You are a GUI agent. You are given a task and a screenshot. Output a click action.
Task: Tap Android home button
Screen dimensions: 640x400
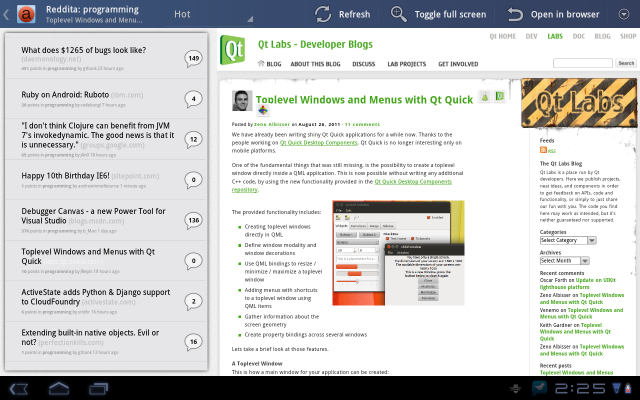pyautogui.click(x=59, y=388)
